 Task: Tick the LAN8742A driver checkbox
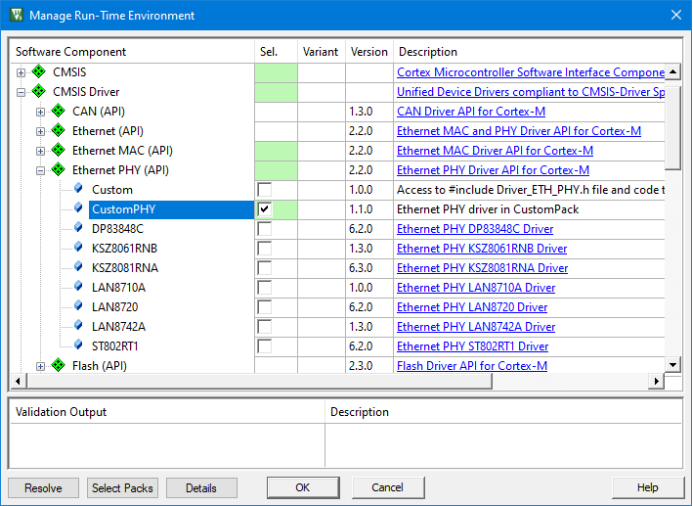(264, 327)
